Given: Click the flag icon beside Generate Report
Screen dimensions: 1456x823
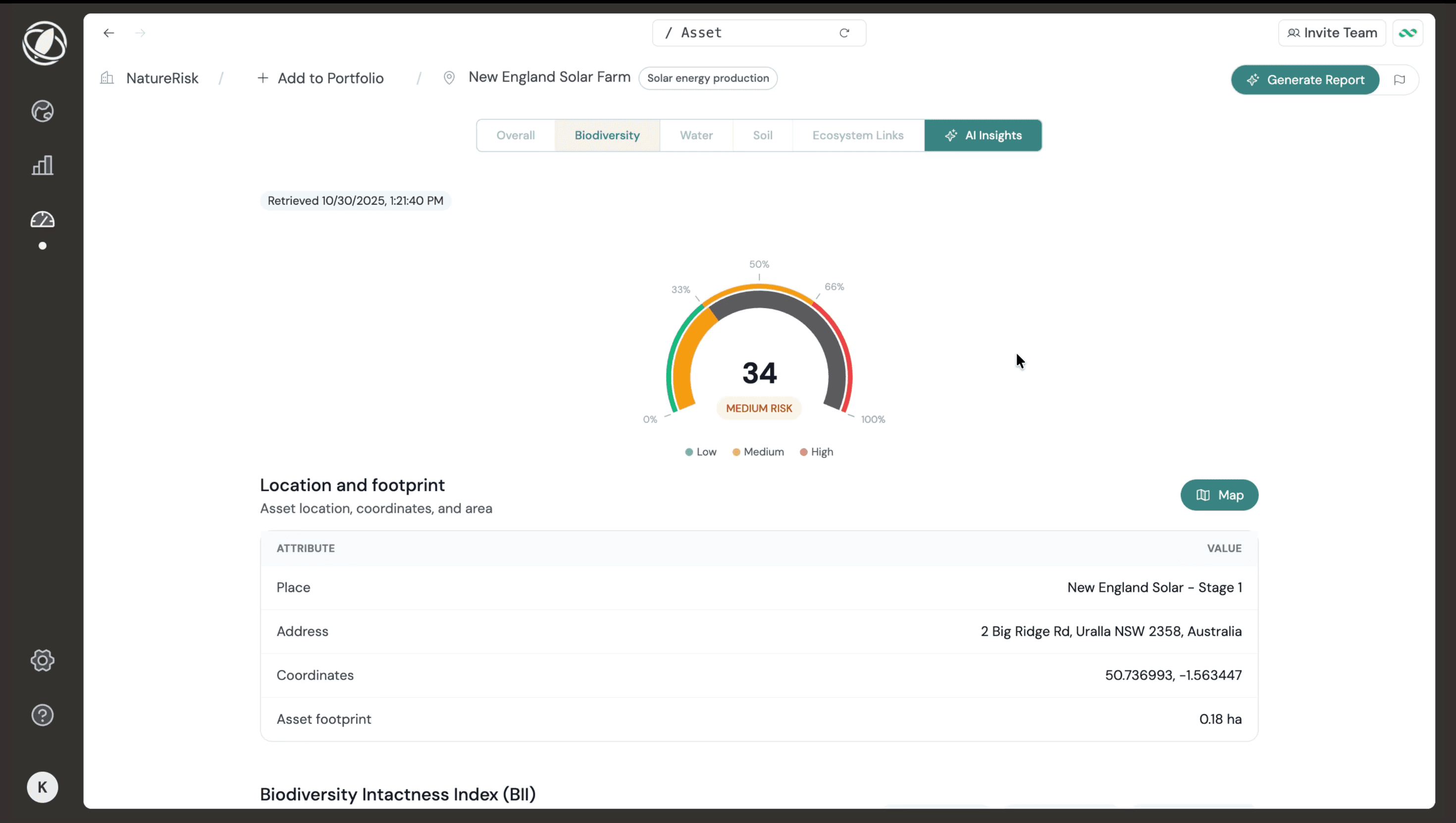Looking at the screenshot, I should click(1400, 80).
